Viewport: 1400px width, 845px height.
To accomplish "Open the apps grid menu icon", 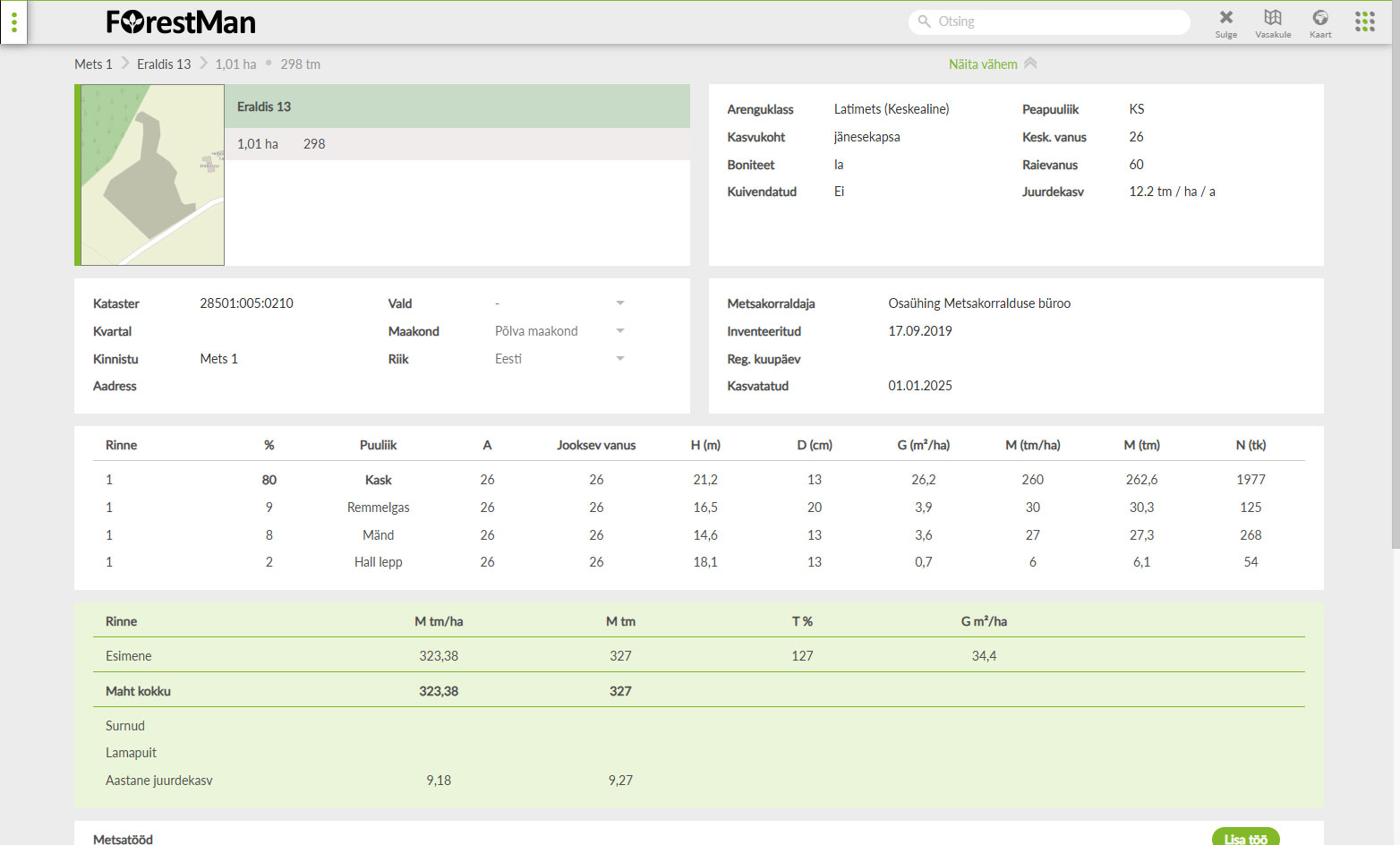I will tap(1364, 21).
